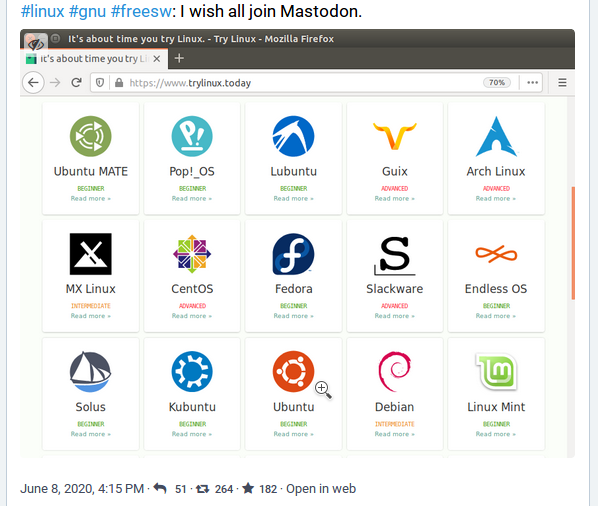This screenshot has height=506, width=598.
Task: Click the Arch Linux logo
Action: pyautogui.click(x=496, y=136)
